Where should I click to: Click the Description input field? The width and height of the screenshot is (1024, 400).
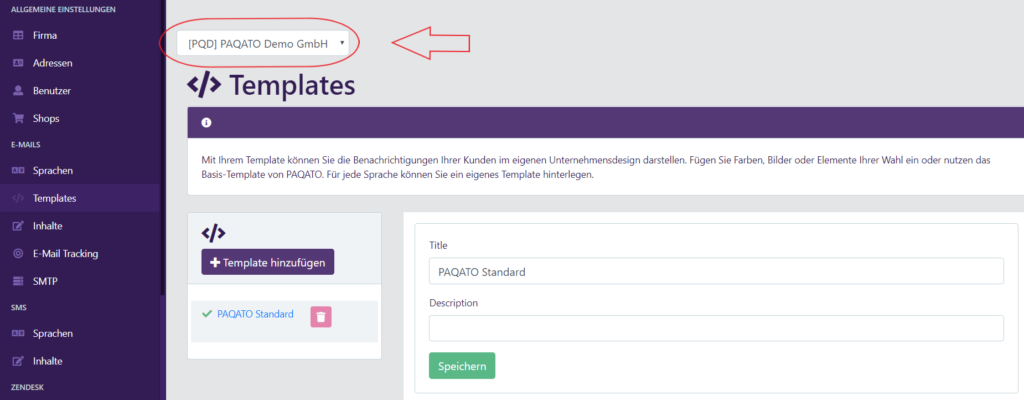[716, 328]
